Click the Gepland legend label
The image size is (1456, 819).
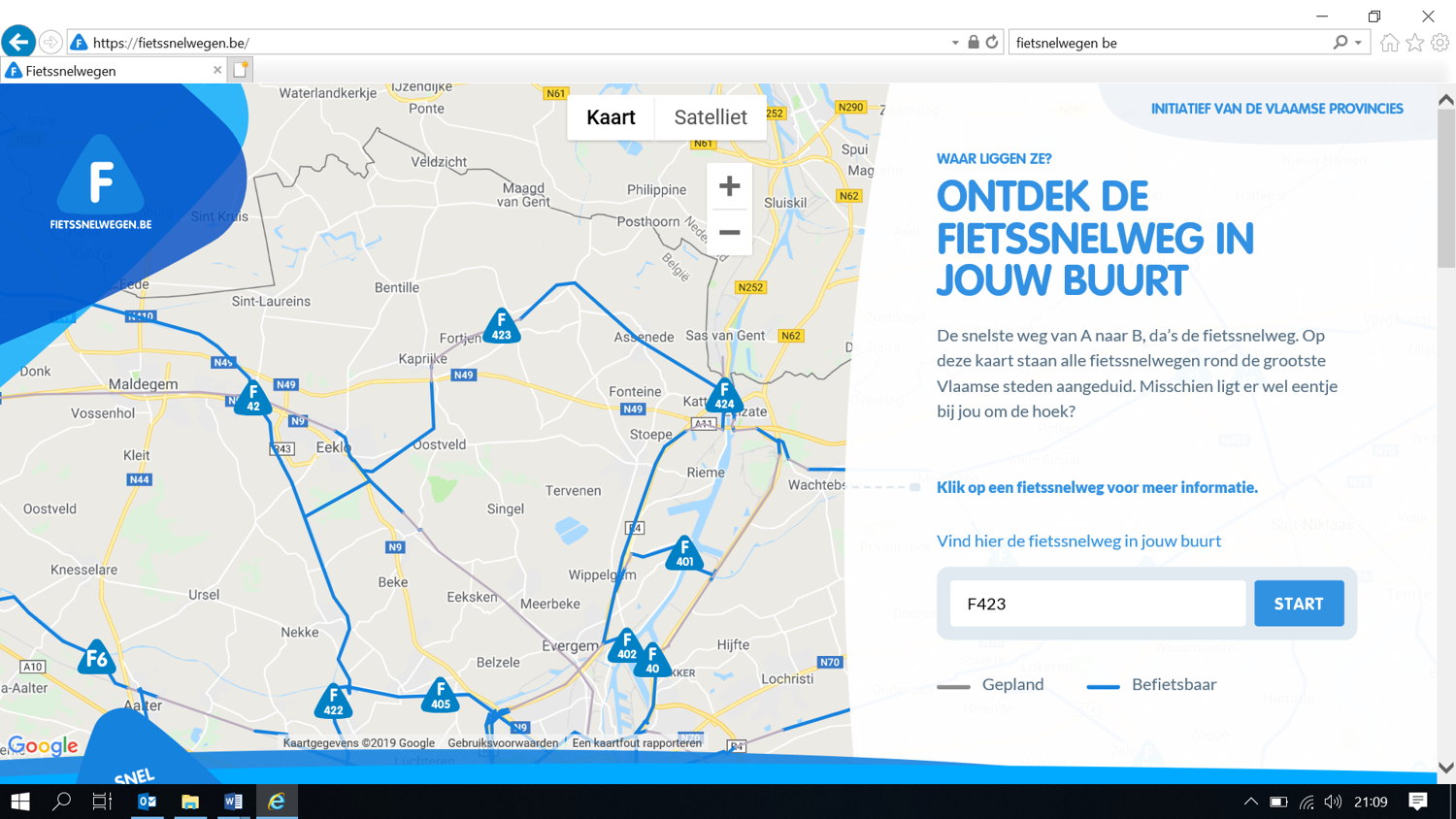pos(1012,684)
